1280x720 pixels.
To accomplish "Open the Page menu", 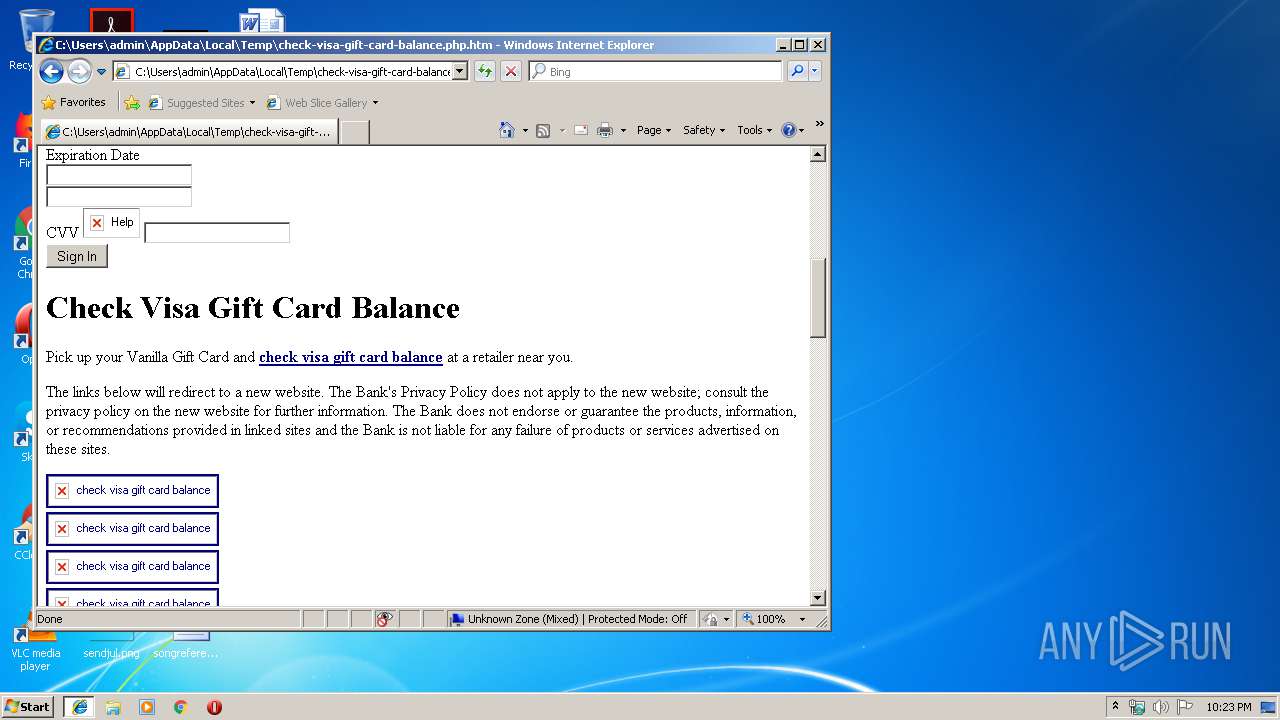I will tap(654, 130).
